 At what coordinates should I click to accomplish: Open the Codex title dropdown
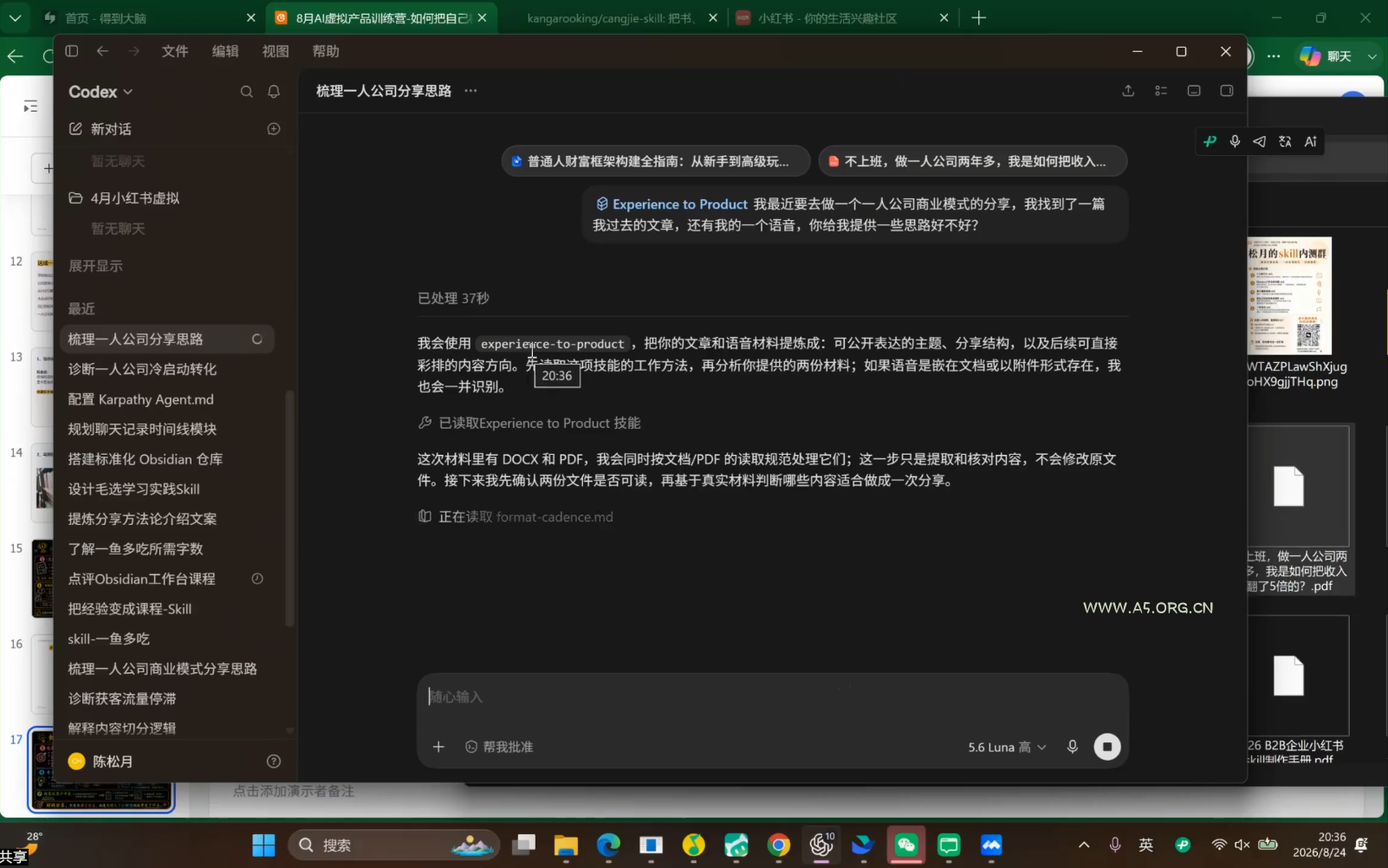101,92
